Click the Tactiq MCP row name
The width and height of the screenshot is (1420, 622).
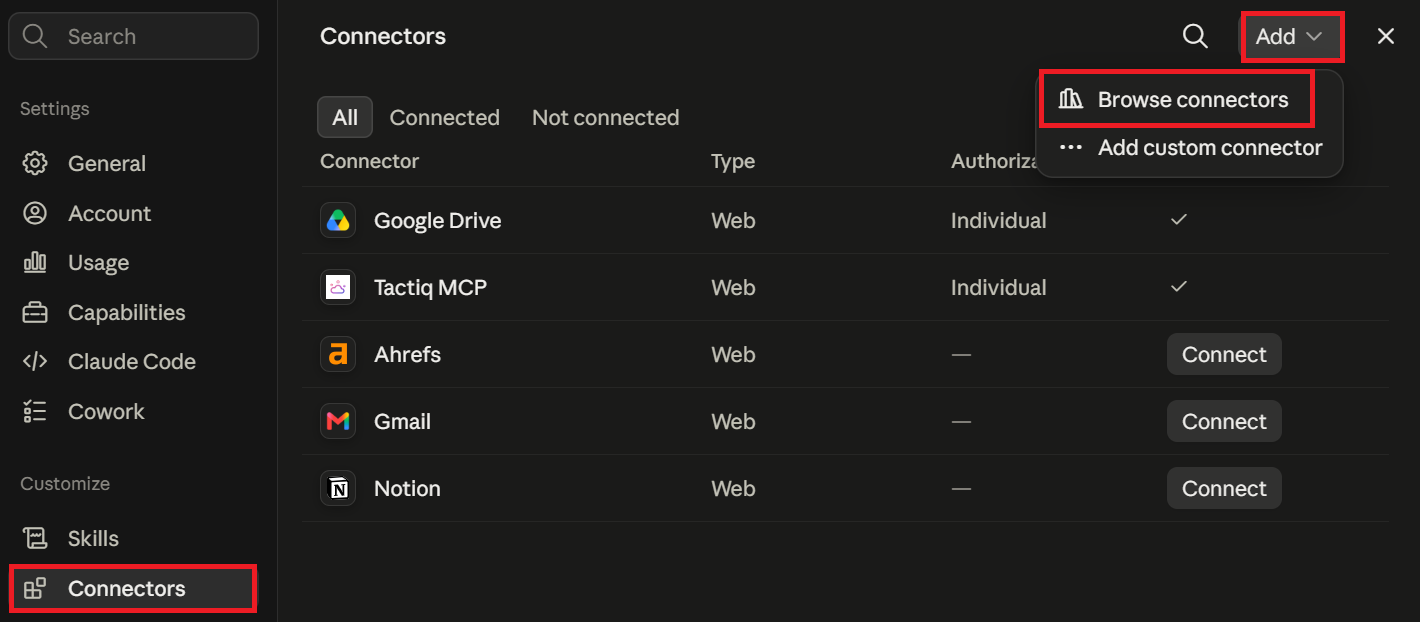tap(430, 287)
